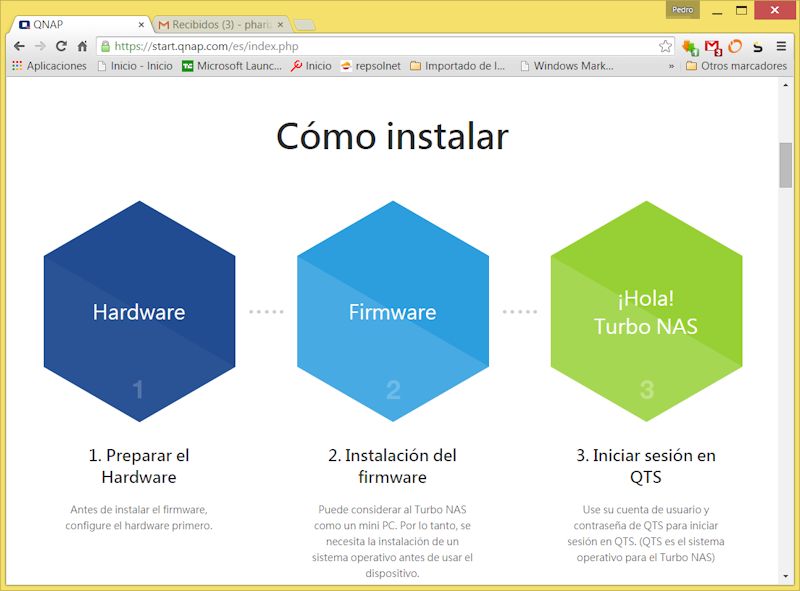Viewport: 800px width, 591px height.
Task: Show hidden bookmarks with the » chevron
Action: tap(671, 66)
